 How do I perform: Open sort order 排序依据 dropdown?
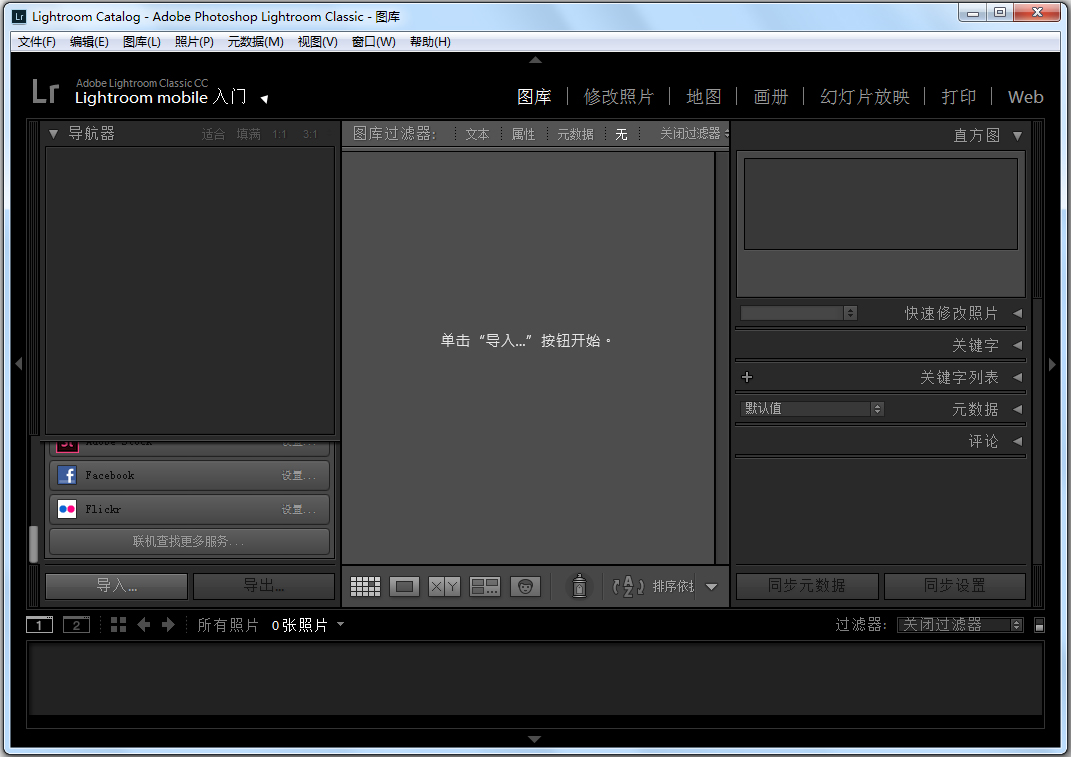pyautogui.click(x=673, y=586)
